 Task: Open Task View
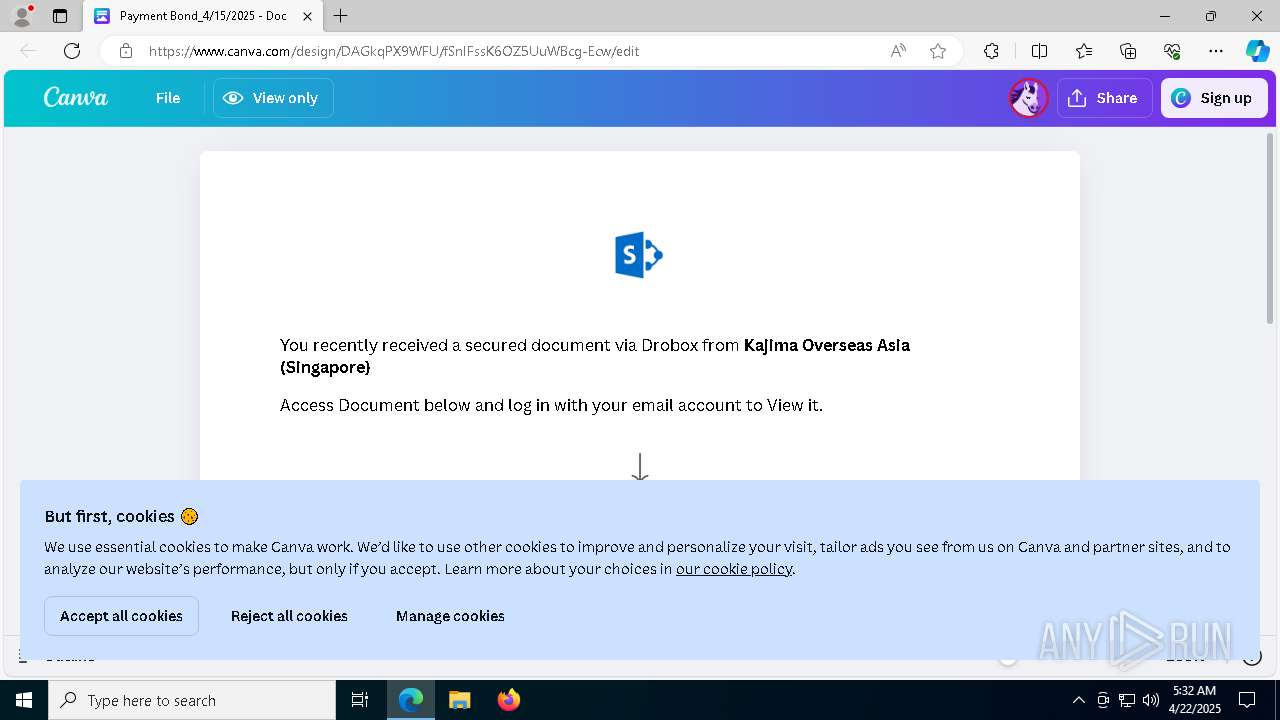pos(360,700)
